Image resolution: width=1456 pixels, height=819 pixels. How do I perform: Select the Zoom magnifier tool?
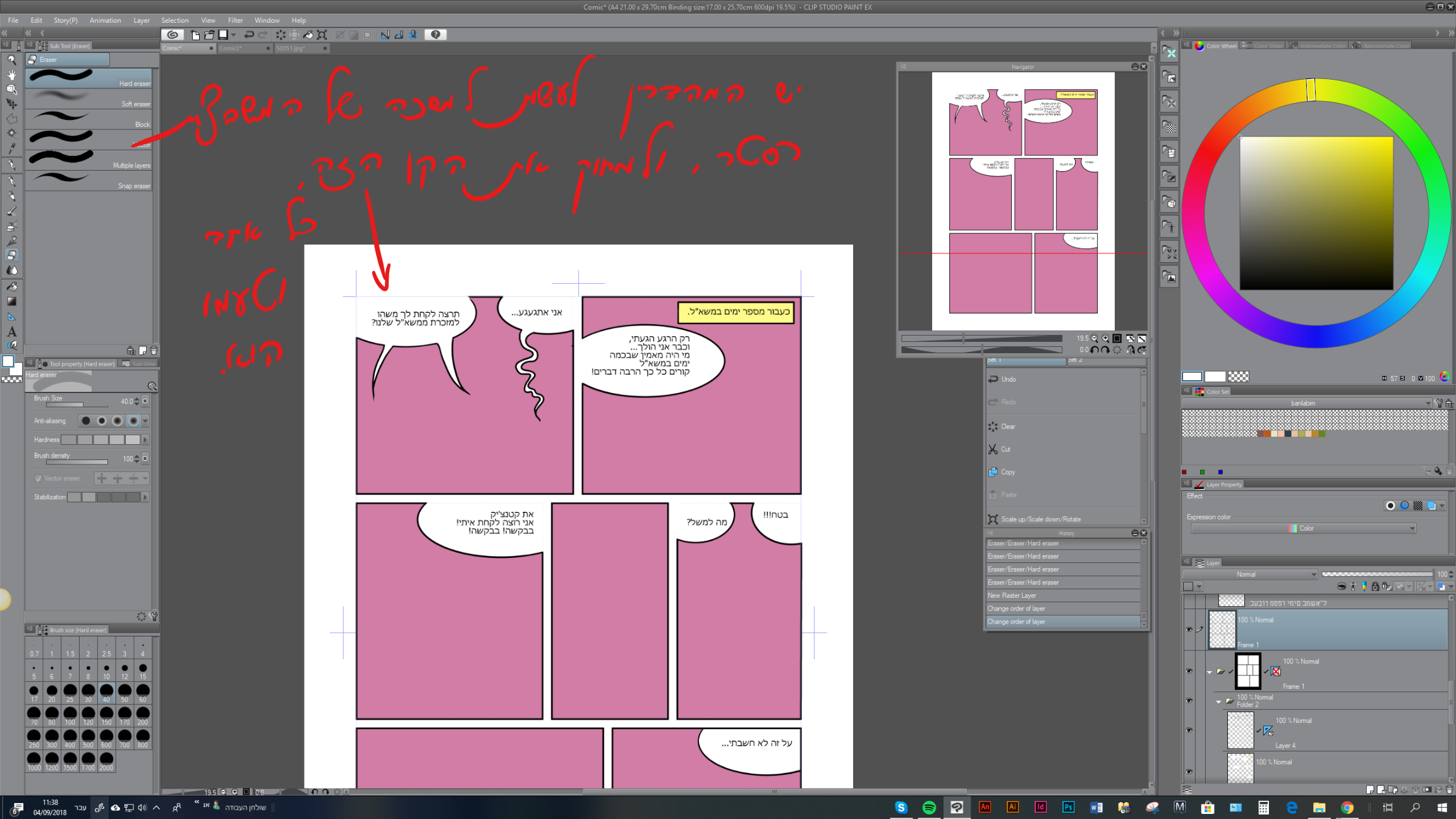click(x=11, y=59)
